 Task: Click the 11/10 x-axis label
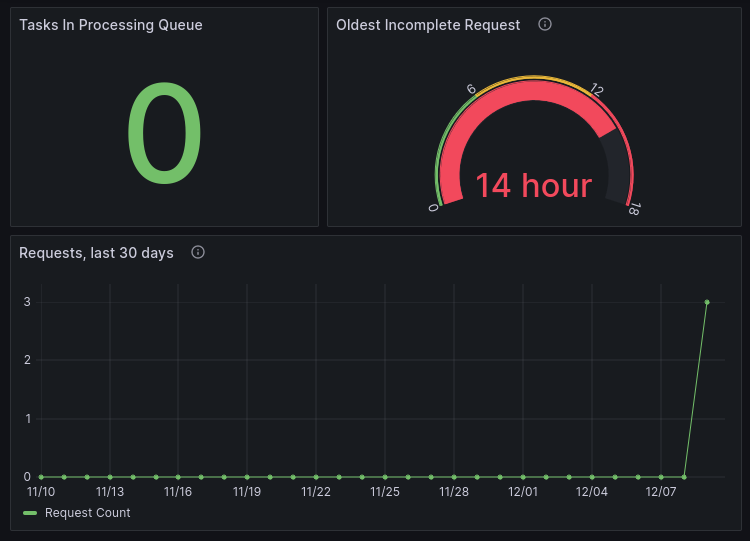(41, 492)
